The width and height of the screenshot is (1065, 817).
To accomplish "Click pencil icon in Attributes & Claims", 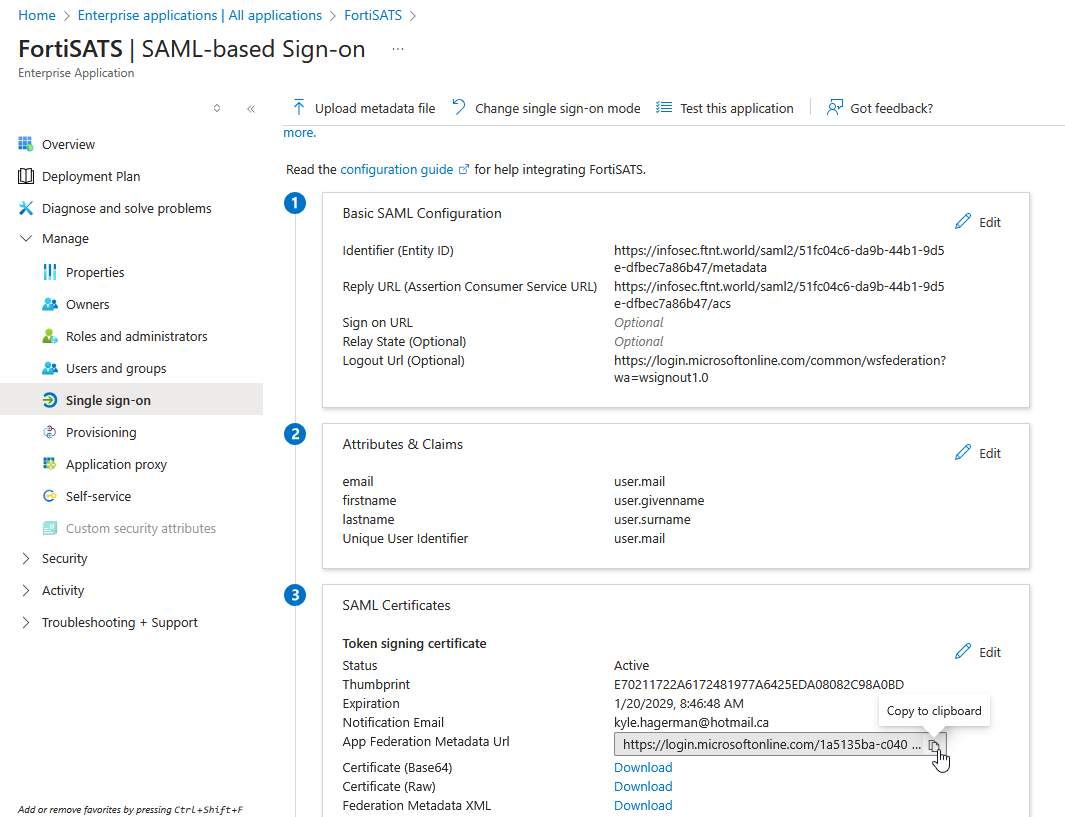I will [x=962, y=452].
